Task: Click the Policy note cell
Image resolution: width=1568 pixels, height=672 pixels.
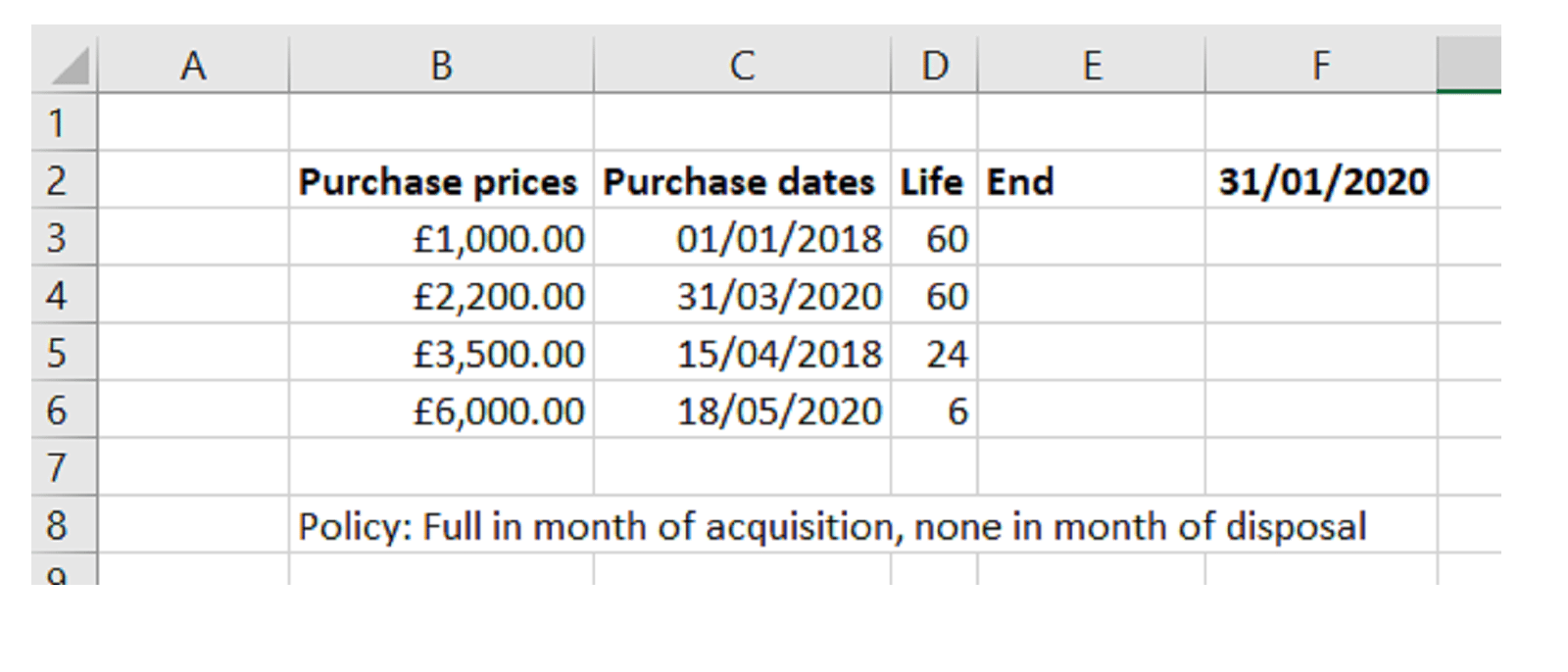Action: pyautogui.click(x=831, y=527)
